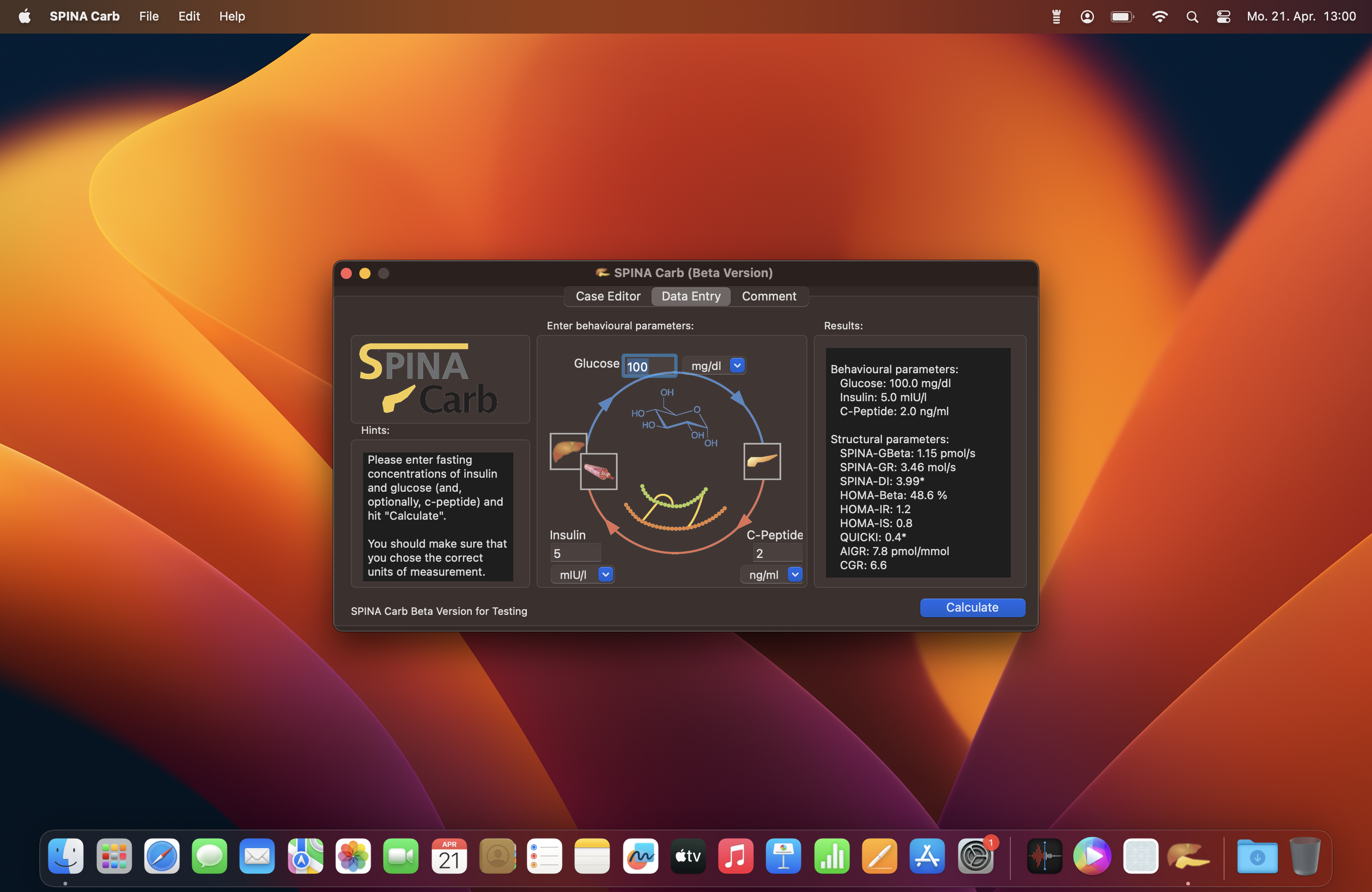Screen dimensions: 1372x892
Task: Click the liver icon in the diagram
Action: coord(565,448)
